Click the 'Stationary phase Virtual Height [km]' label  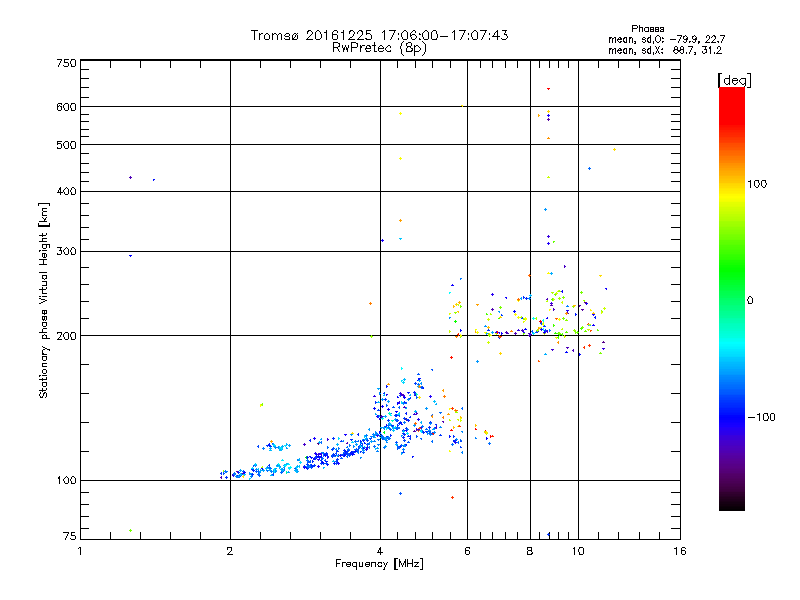pyautogui.click(x=44, y=300)
